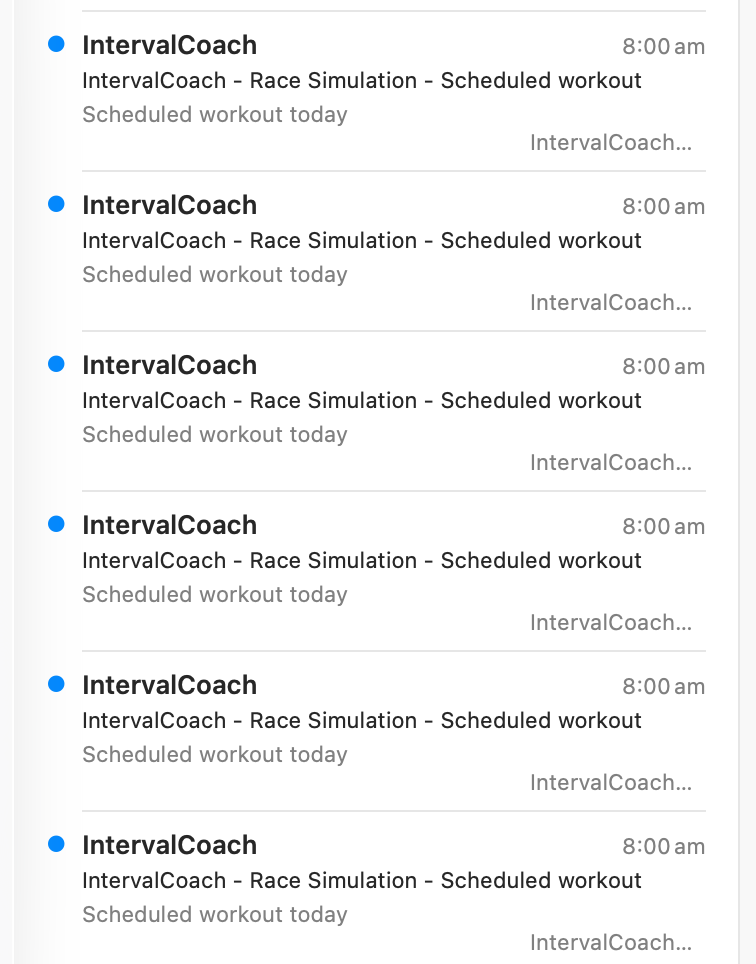
Task: Click the 8:00 am timestamp on the last email
Action: [663, 846]
